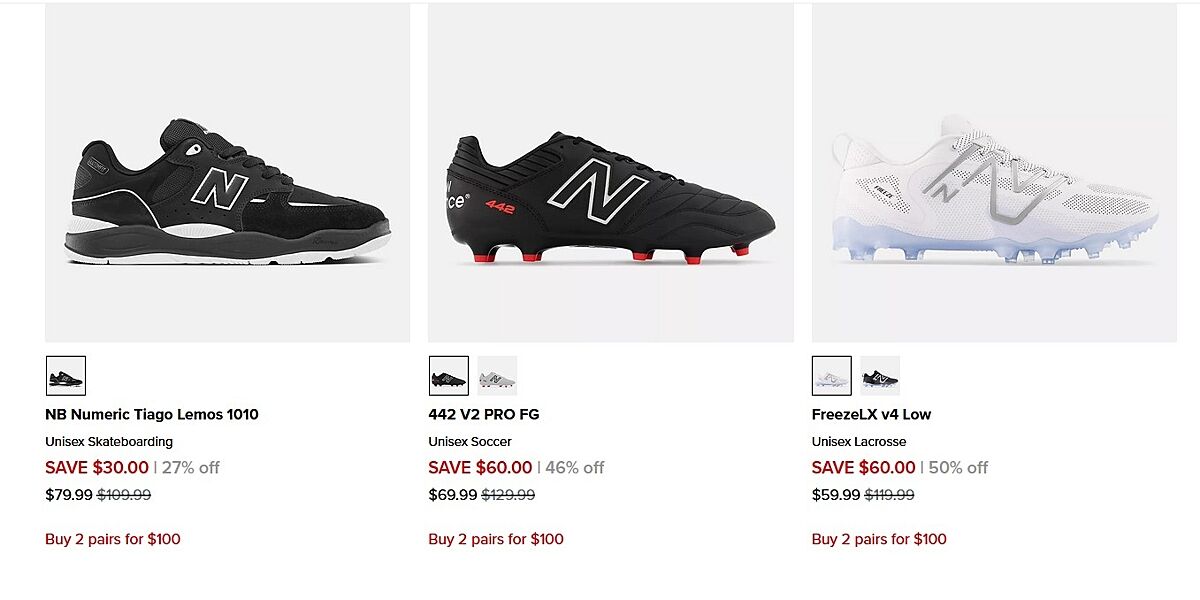Image resolution: width=1200 pixels, height=600 pixels.
Task: Open Buy 2 pairs promo under 442 V2 PRO
Action: (x=496, y=539)
